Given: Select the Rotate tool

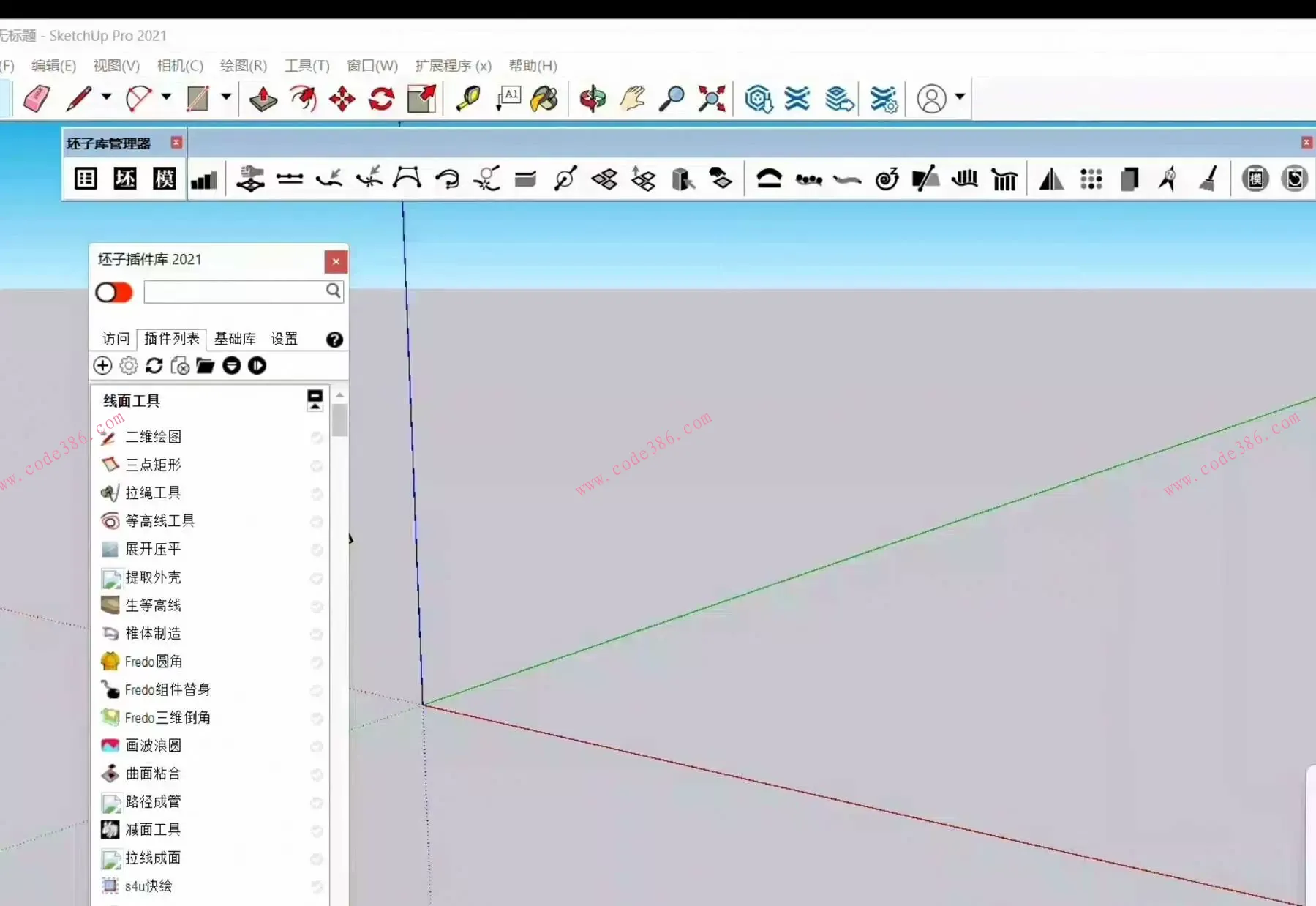Looking at the screenshot, I should pyautogui.click(x=381, y=98).
